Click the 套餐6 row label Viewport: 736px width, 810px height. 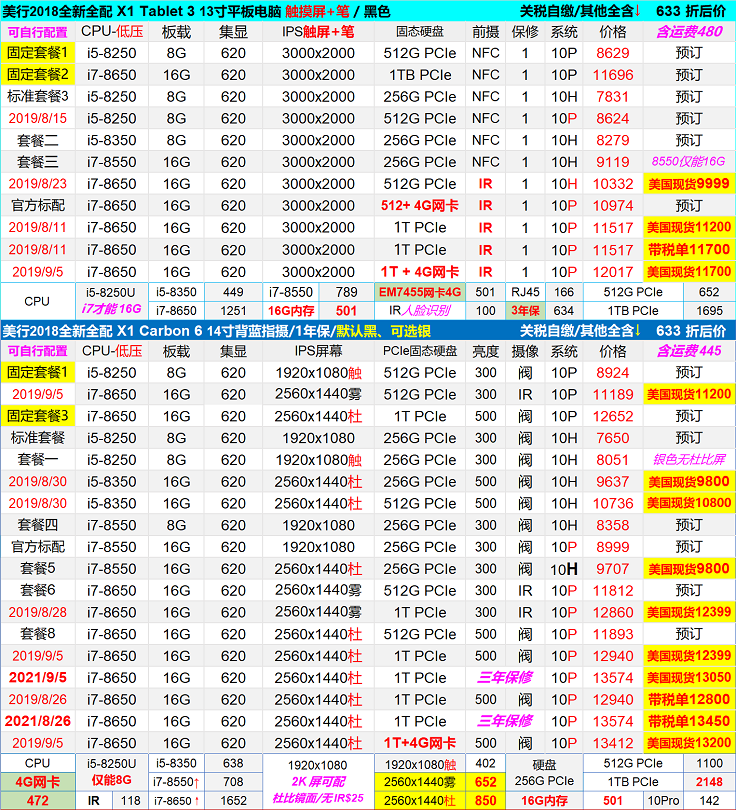tap(38, 590)
